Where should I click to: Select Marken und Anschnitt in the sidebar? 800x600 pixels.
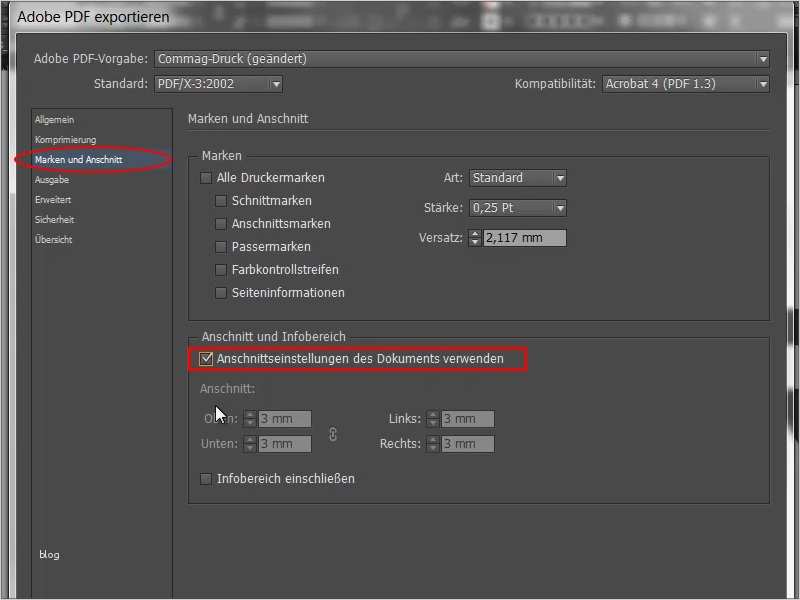tap(79, 160)
